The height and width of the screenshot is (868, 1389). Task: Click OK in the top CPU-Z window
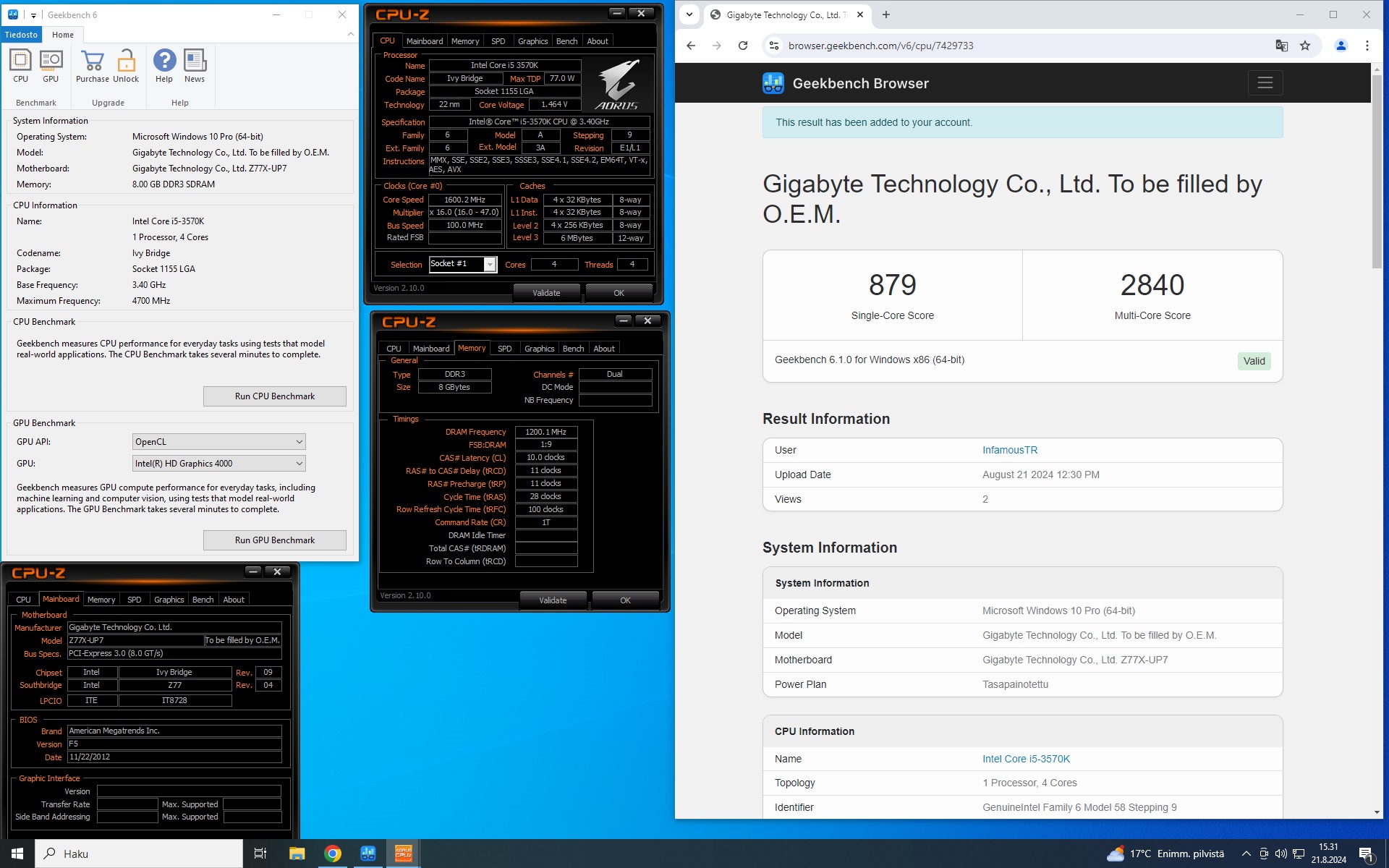click(619, 293)
